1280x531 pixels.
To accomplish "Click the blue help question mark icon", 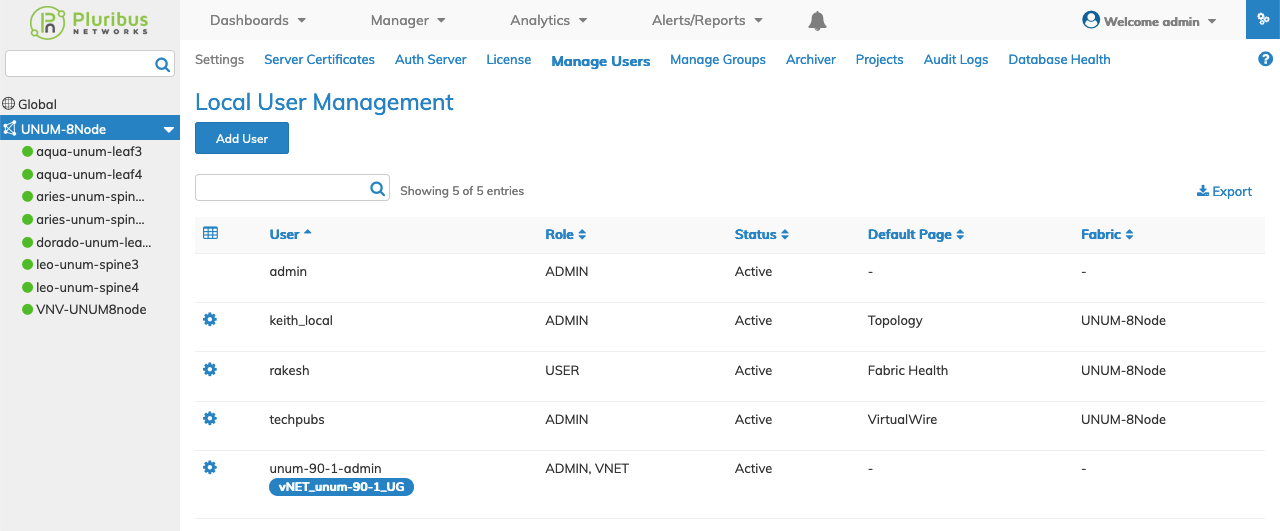I will (1265, 59).
